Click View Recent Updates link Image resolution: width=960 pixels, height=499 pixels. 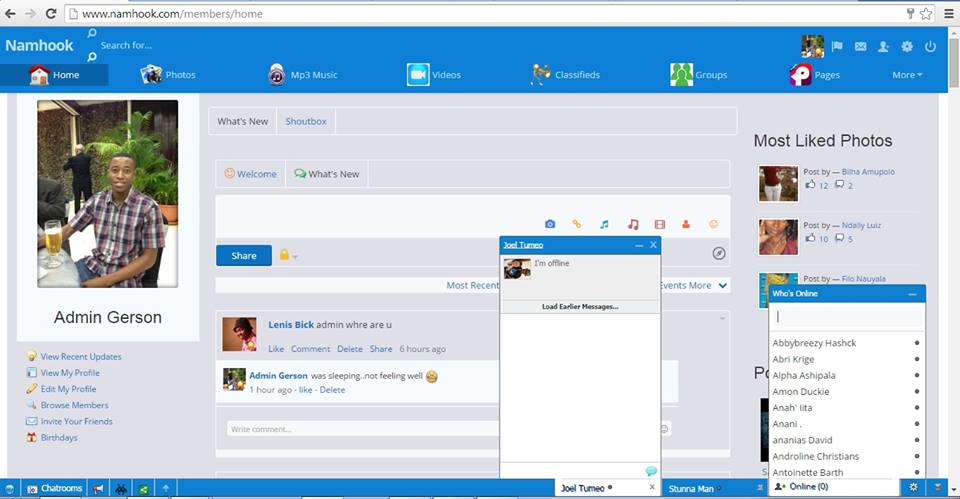point(81,356)
